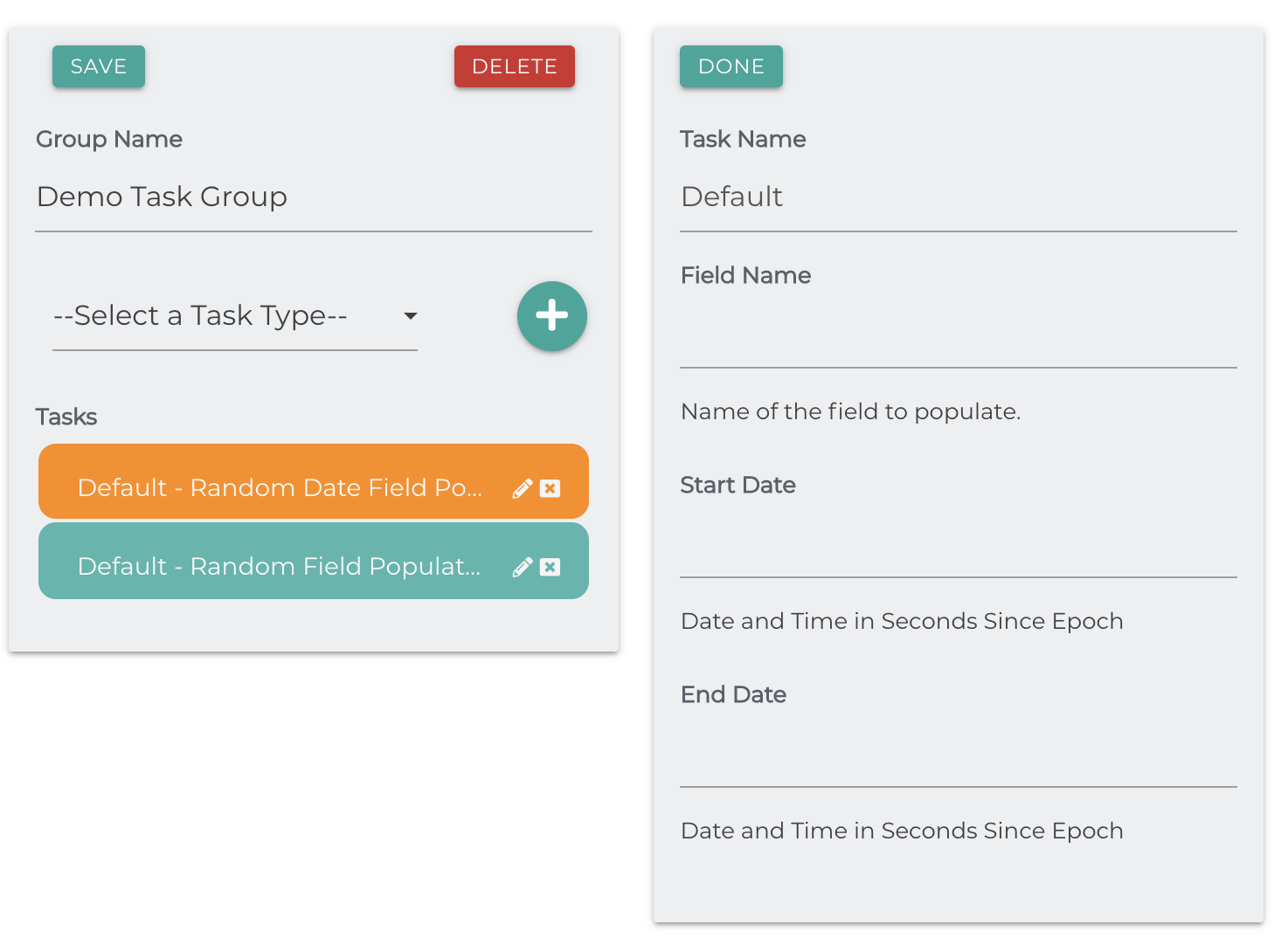This screenshot has height=945, width=1288.
Task: Click the Start Date input field
Action: pos(959,543)
